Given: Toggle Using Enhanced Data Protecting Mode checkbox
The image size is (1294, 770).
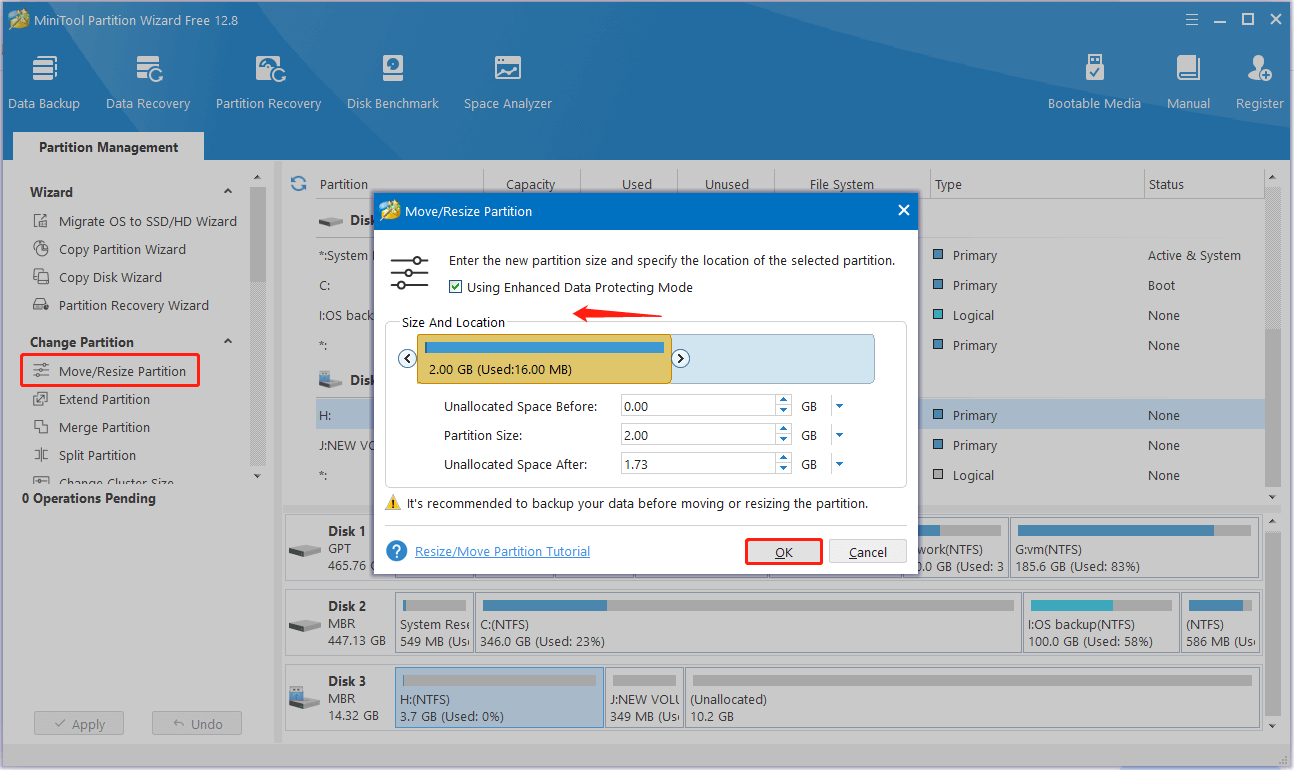Looking at the screenshot, I should click(x=456, y=287).
